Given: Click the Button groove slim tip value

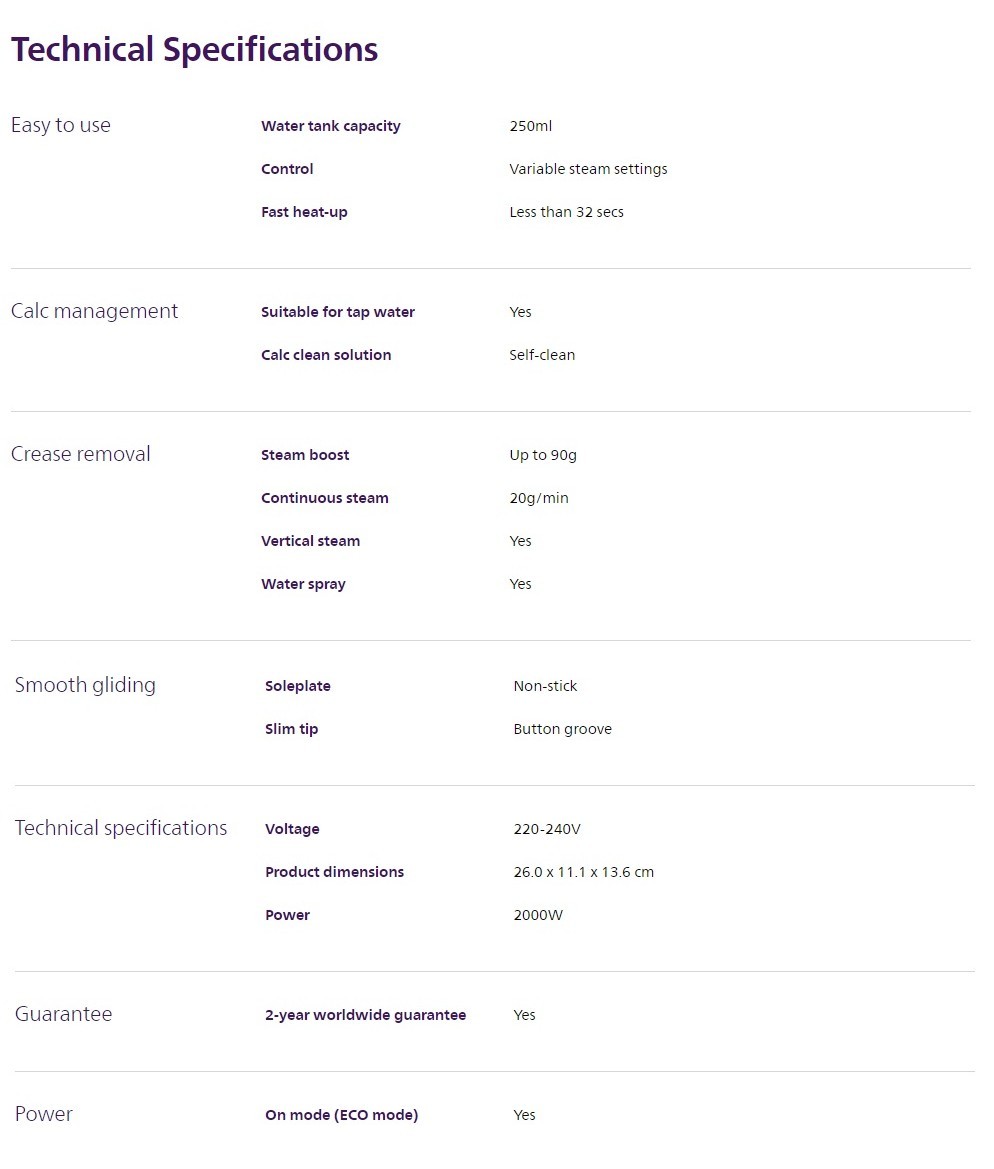Looking at the screenshot, I should [x=562, y=729].
